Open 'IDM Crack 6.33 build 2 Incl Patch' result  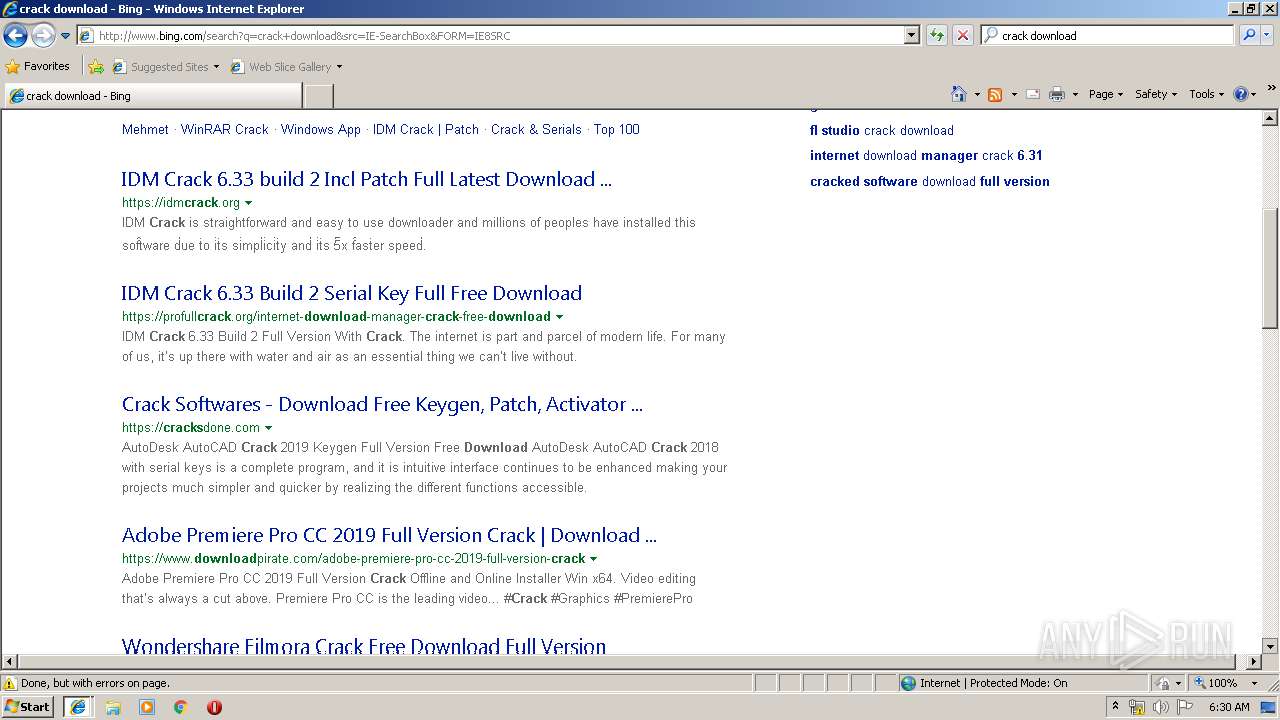[x=366, y=179]
